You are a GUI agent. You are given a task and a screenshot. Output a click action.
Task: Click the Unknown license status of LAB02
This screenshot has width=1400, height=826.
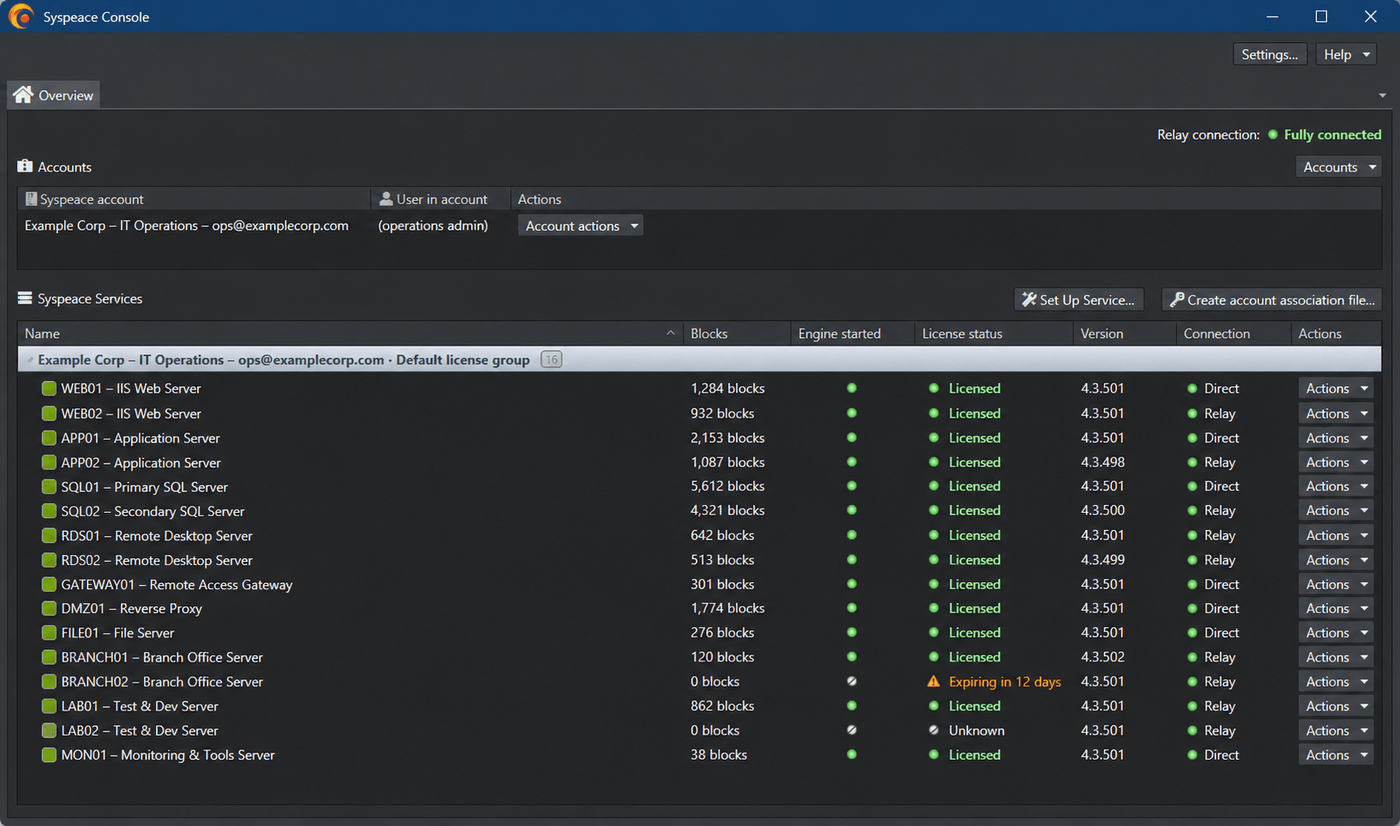click(x=977, y=731)
